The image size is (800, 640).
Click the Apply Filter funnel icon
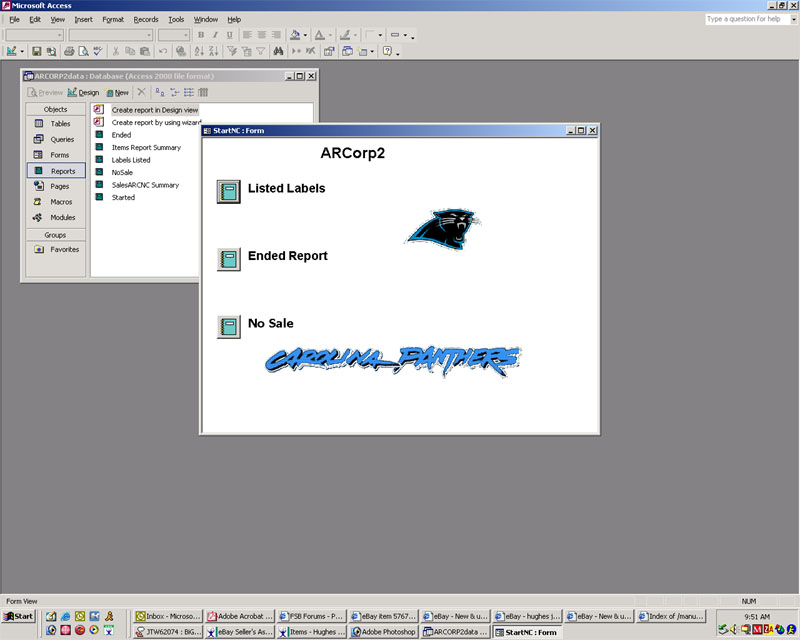[x=261, y=51]
